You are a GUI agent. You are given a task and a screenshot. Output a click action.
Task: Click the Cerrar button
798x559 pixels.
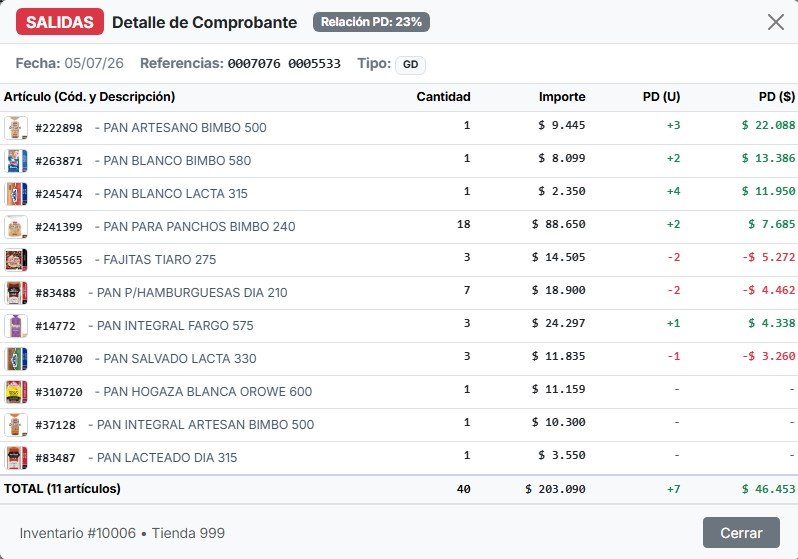tap(741, 533)
